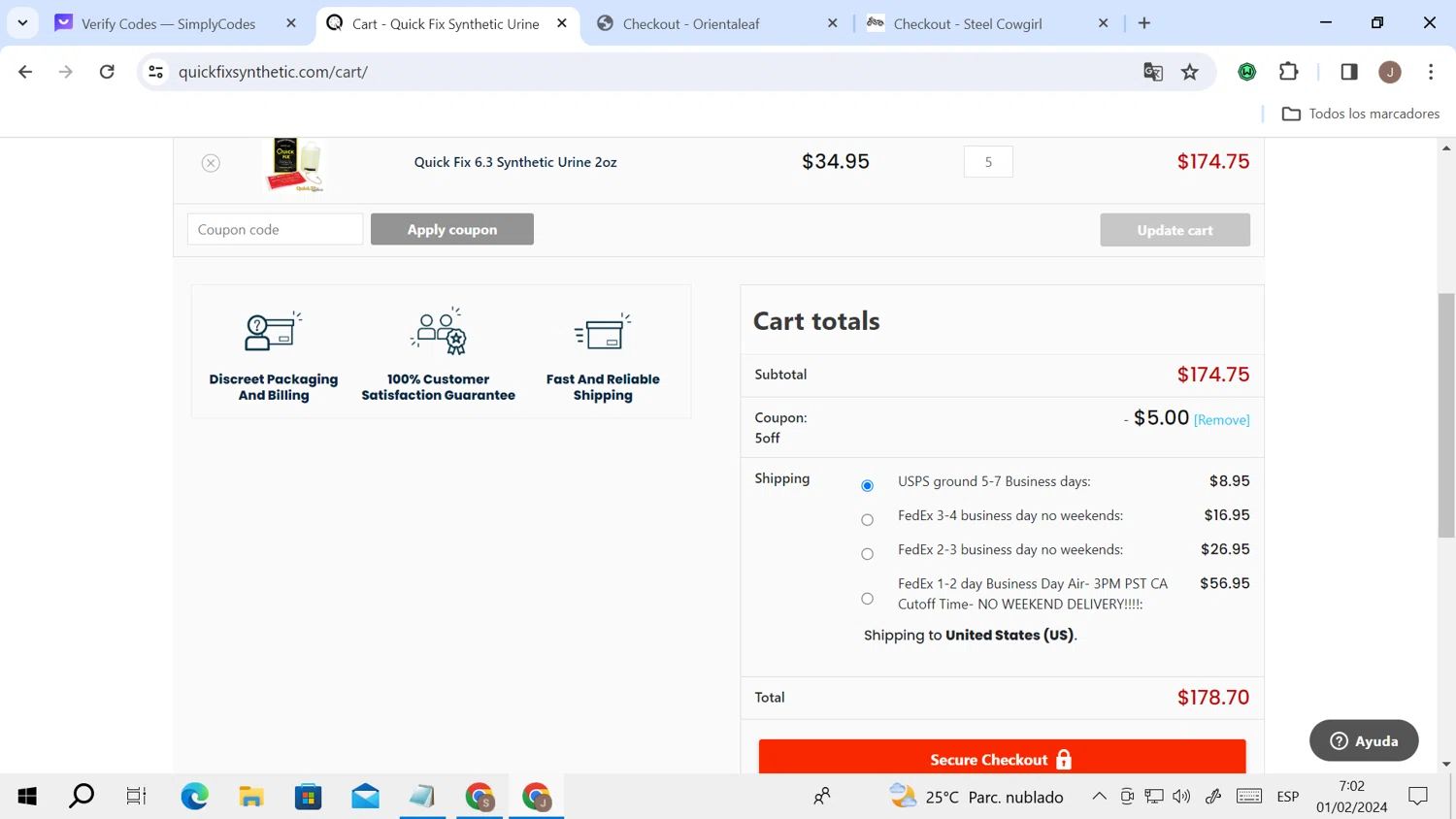
Task: Open a new browser tab
Action: tap(1144, 23)
